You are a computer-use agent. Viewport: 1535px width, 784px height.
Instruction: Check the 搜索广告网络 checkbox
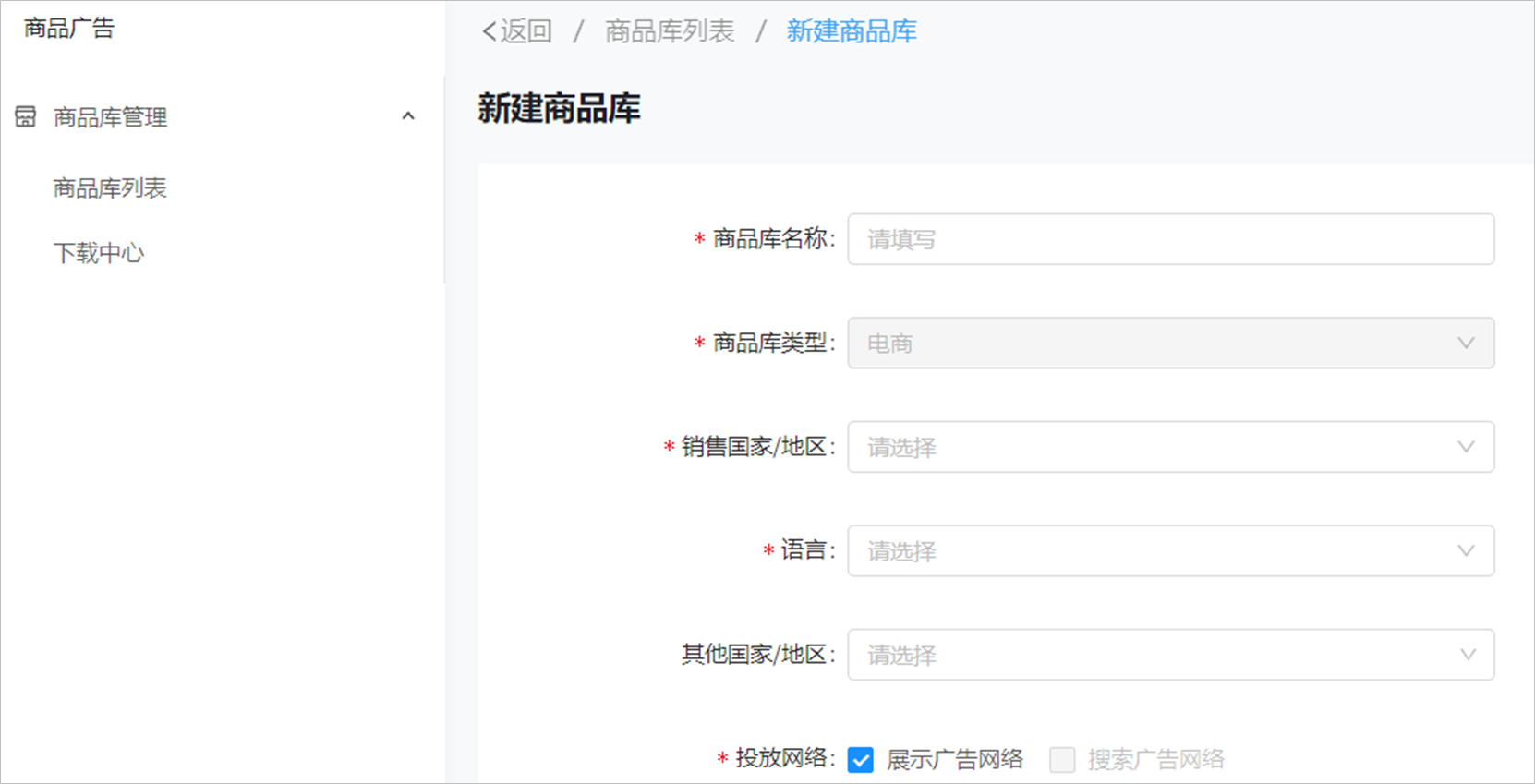[1062, 760]
